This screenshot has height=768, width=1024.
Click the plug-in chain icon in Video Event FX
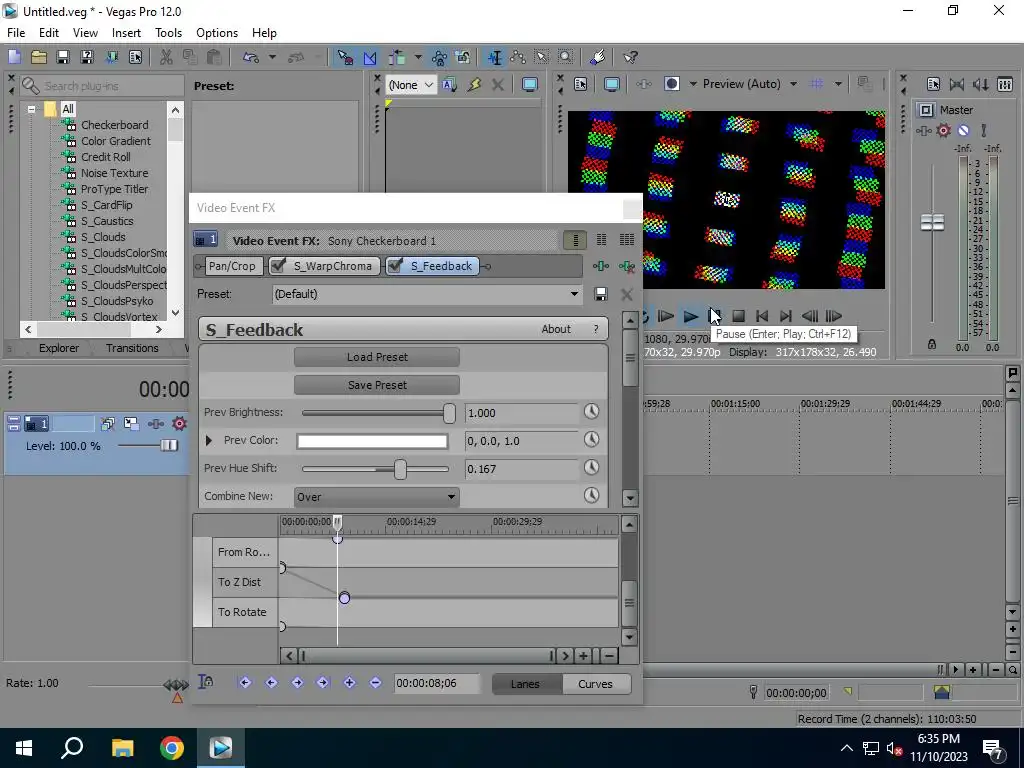click(601, 266)
